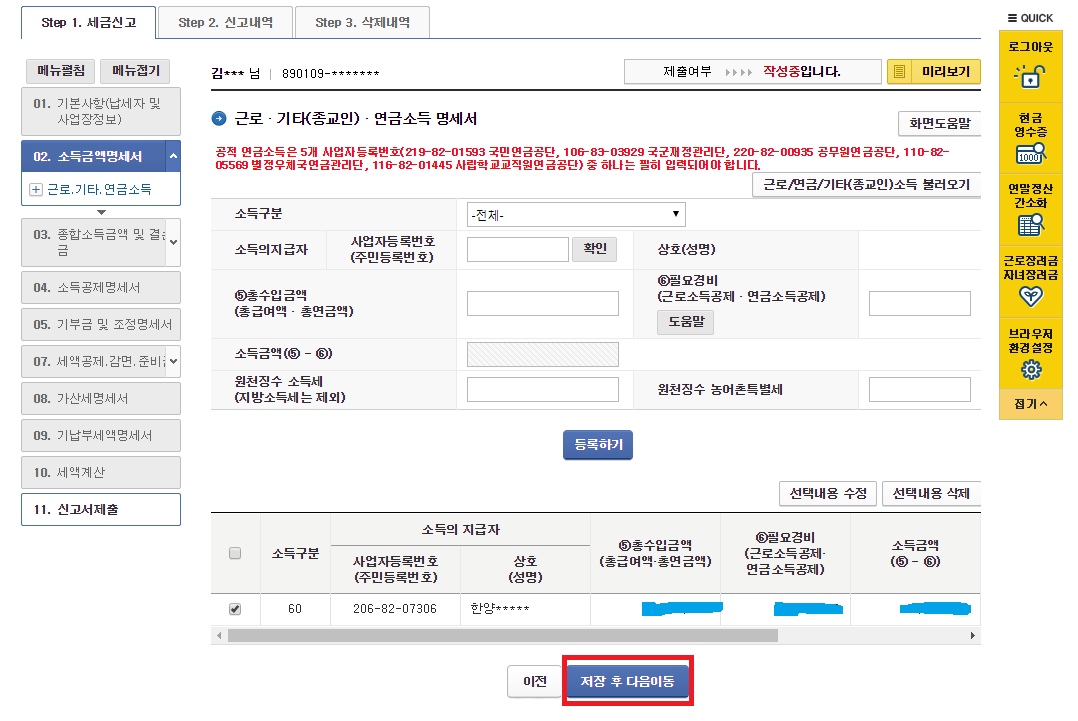The height and width of the screenshot is (721, 1078).
Task: Open menu 09. 기납부세액명세서
Action: point(101,436)
